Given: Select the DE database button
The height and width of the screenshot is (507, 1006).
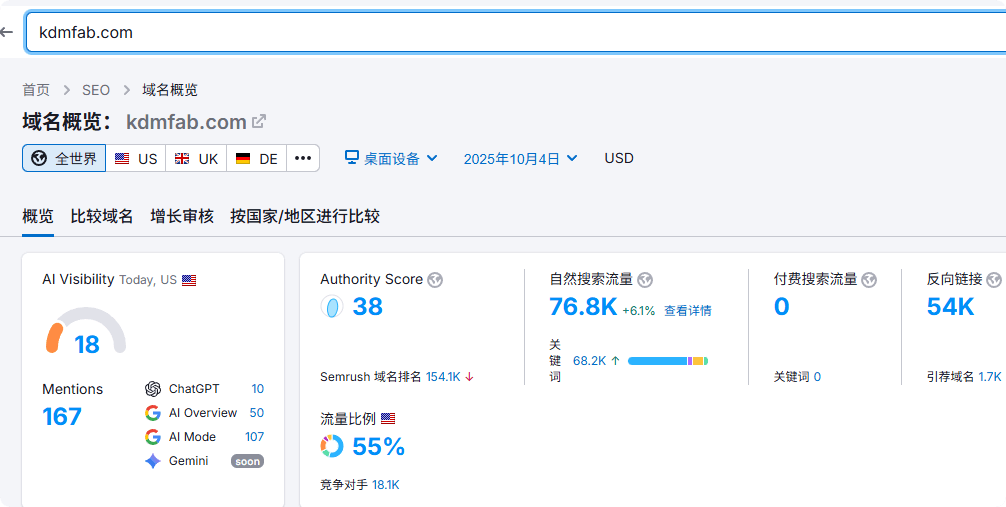Looking at the screenshot, I should pyautogui.click(x=257, y=159).
